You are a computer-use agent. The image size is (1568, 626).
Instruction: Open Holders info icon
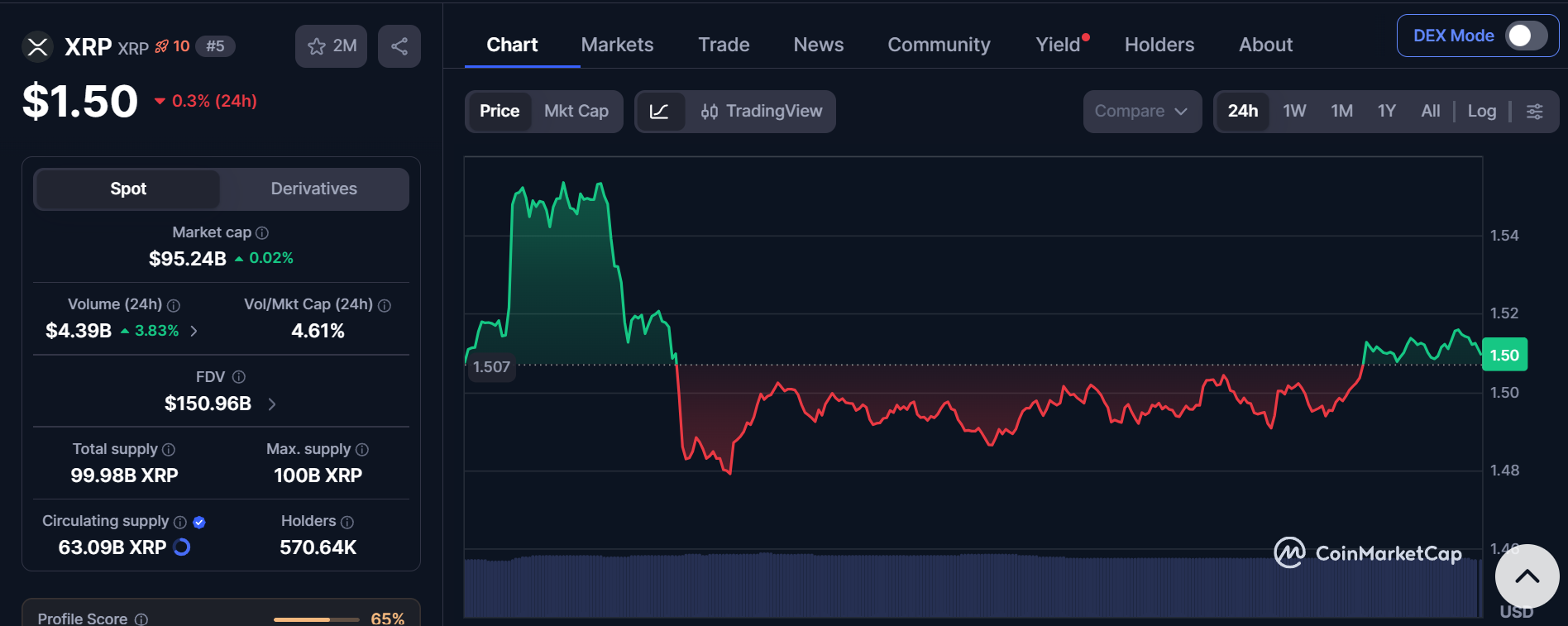(347, 522)
